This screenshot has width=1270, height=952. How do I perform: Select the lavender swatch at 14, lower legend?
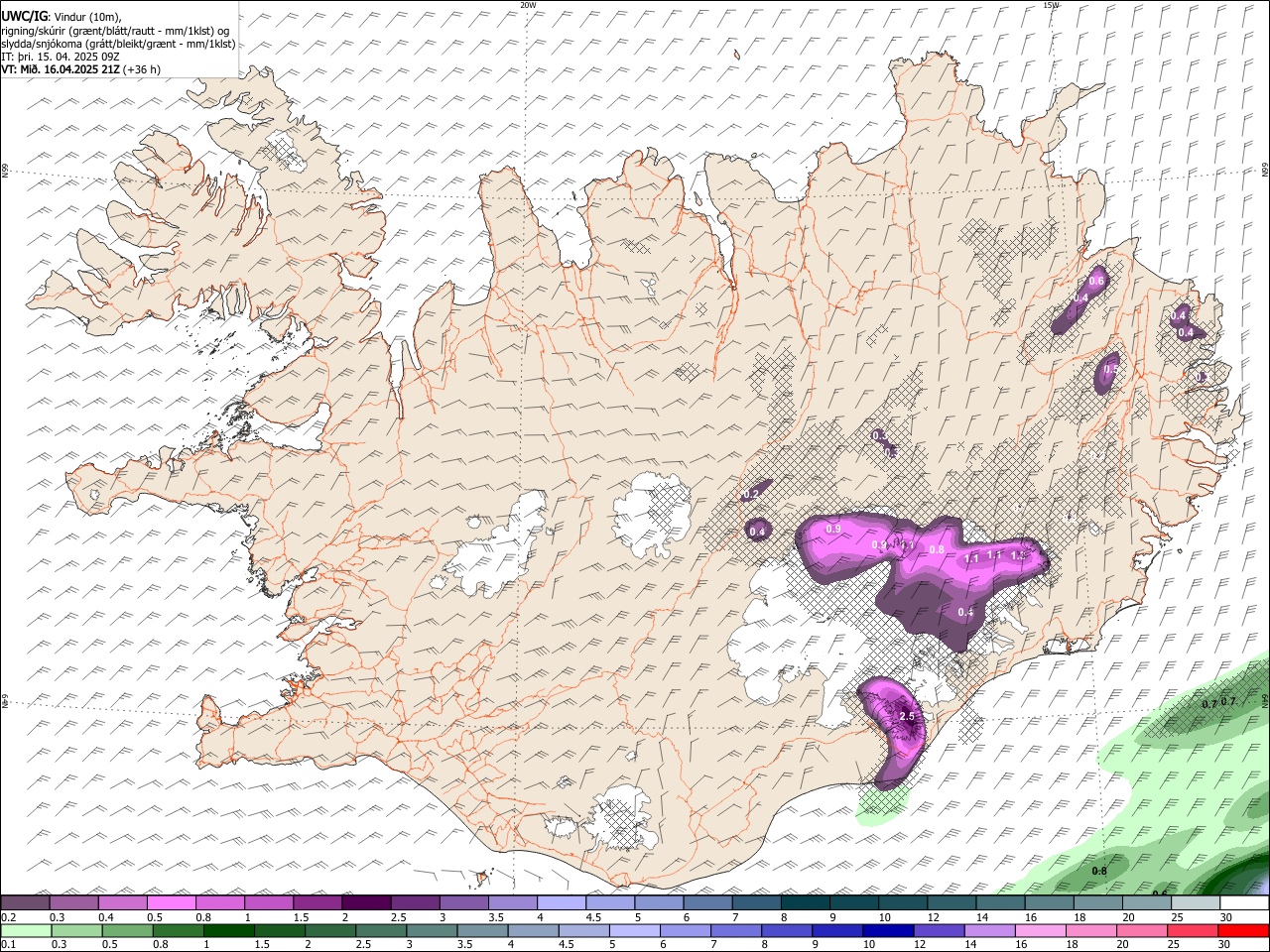tap(989, 930)
